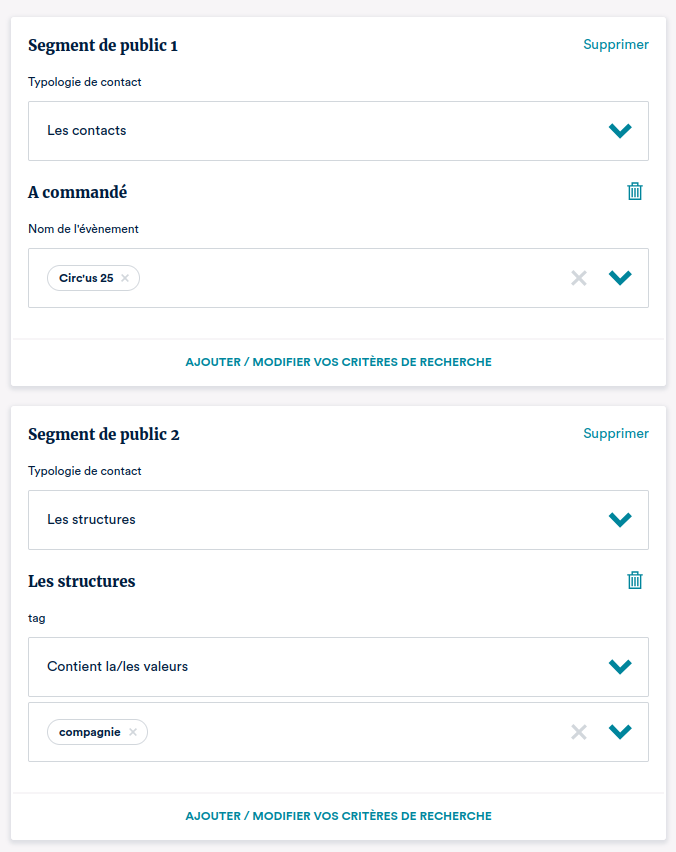Clear all values in the compagnie tag field
Image resolution: width=676 pixels, height=852 pixels.
[x=579, y=732]
